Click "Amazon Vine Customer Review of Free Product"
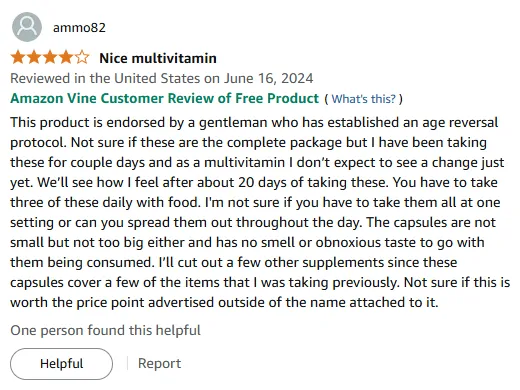Viewport: 520px width, 390px height. [x=165, y=98]
